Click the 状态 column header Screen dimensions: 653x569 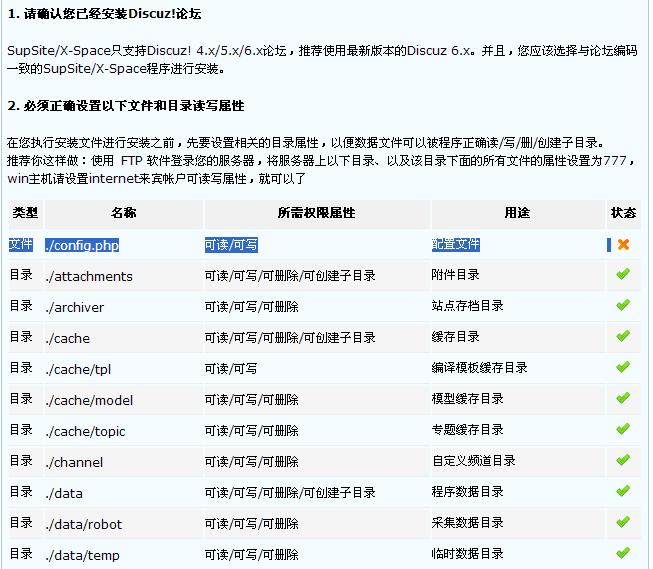[623, 213]
